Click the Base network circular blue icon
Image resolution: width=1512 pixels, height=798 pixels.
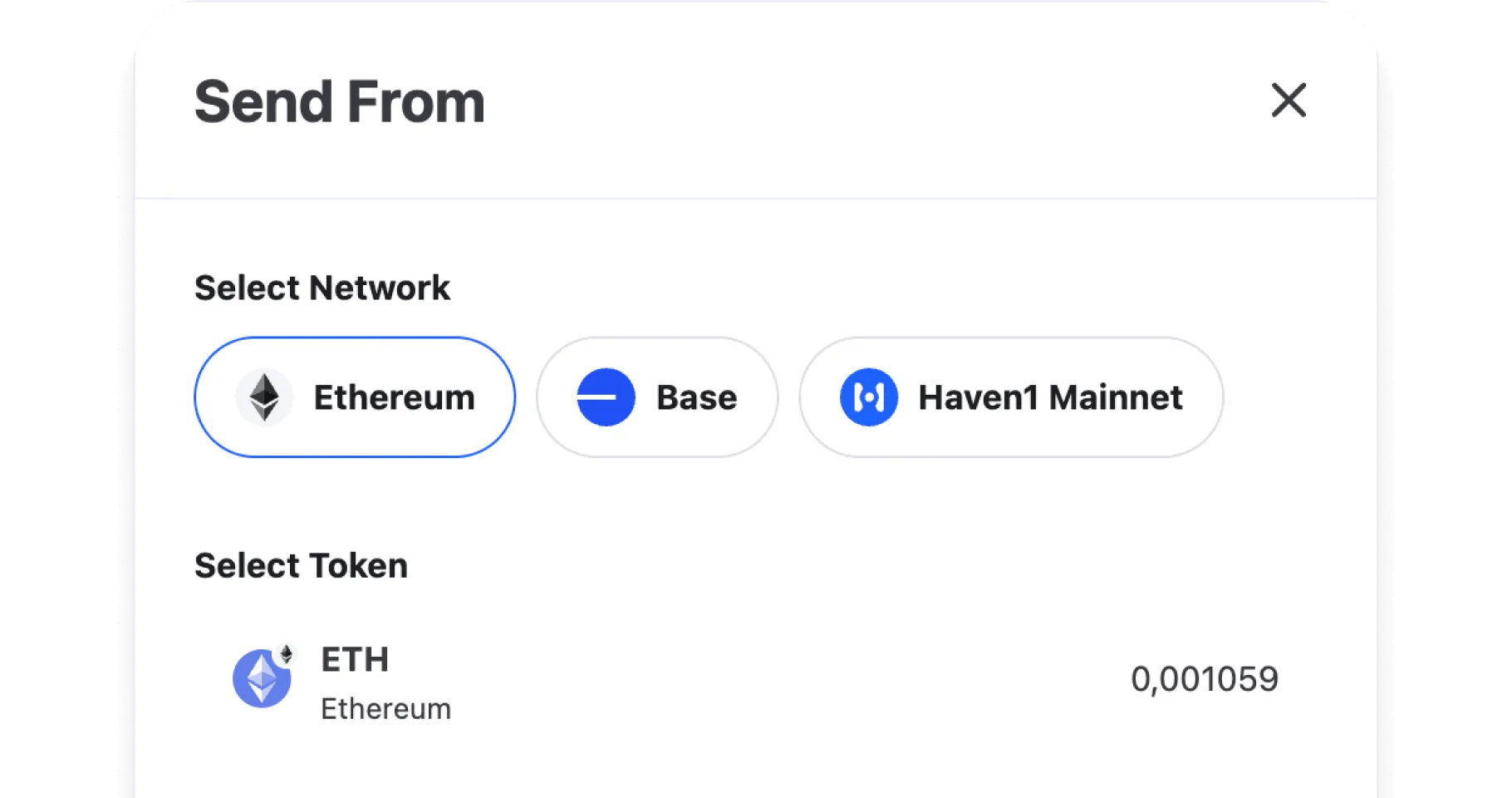[607, 397]
